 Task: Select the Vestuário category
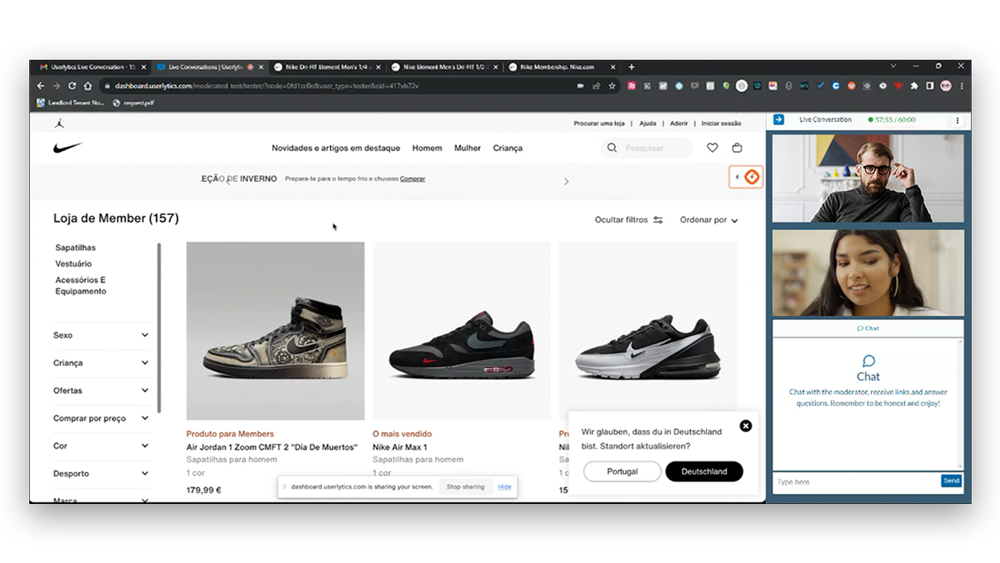(x=73, y=264)
